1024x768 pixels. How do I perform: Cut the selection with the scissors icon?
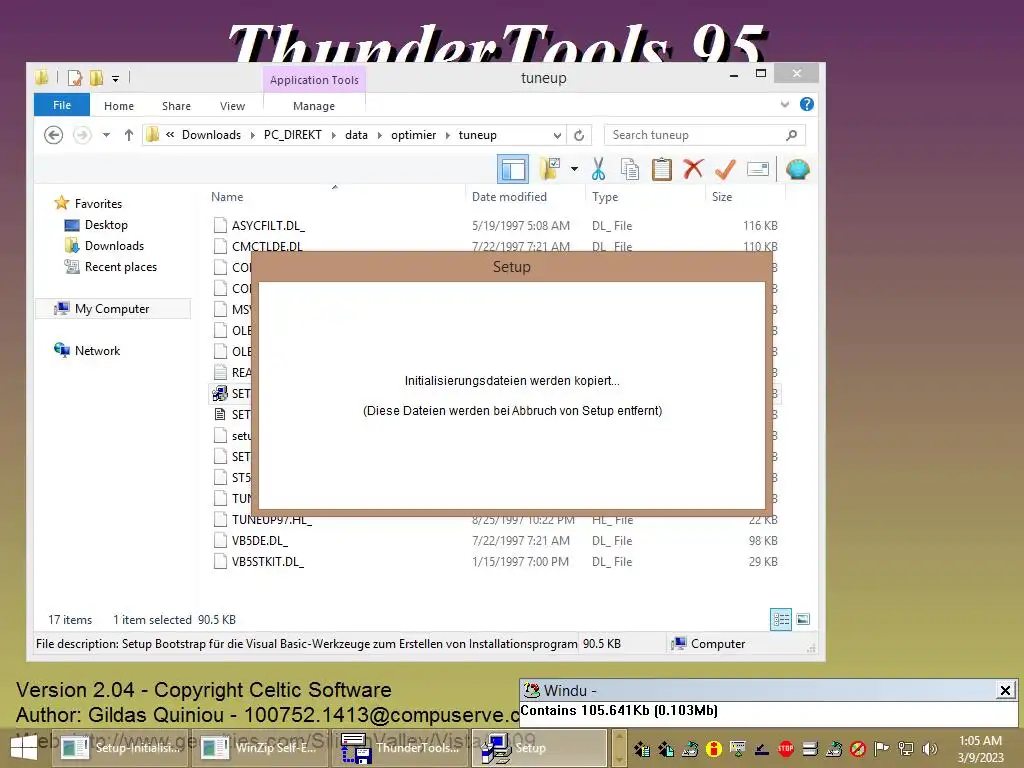pos(598,169)
